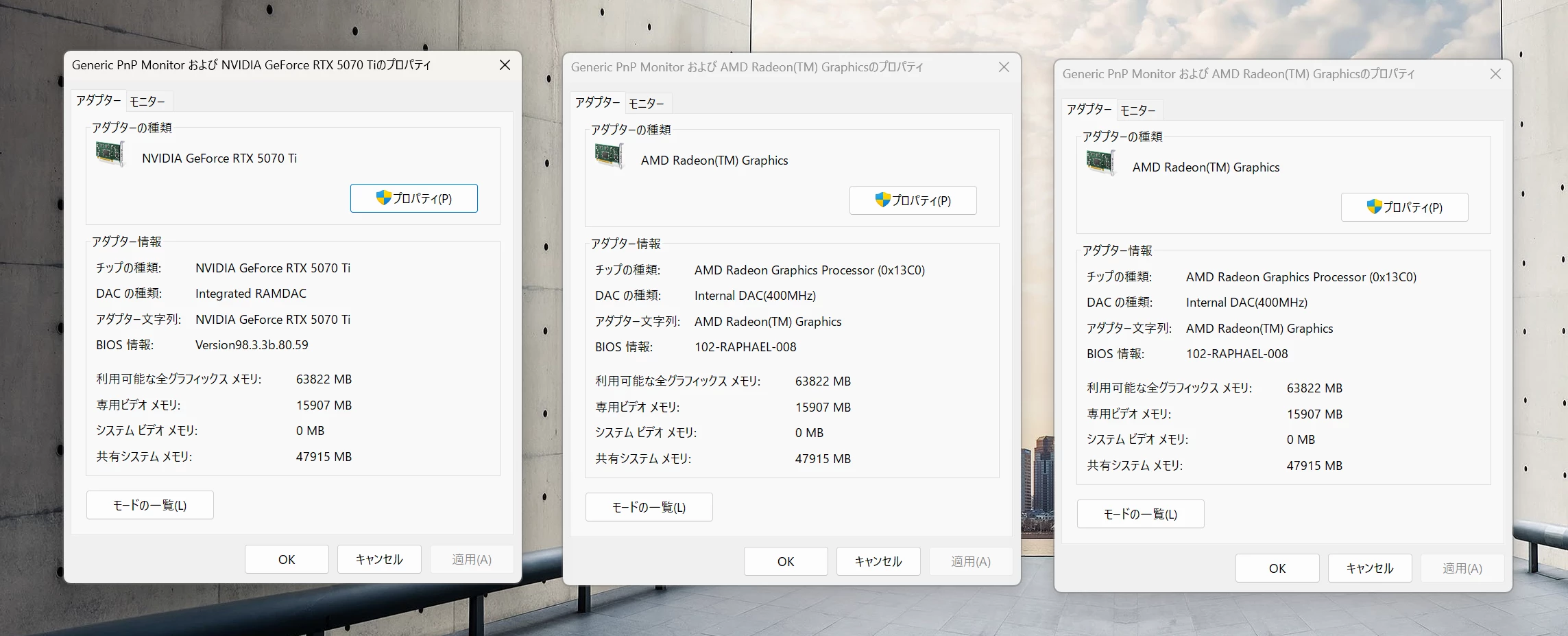This screenshot has width=1568, height=636.
Task: Click キャンセル in the NVIDIA window
Action: (379, 559)
